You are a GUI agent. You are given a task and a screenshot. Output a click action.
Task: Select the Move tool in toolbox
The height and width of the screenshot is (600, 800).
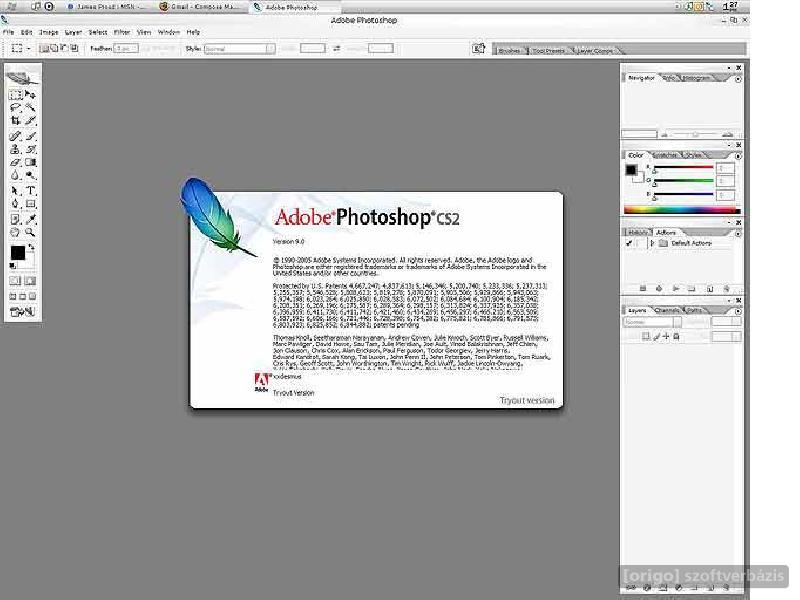[31, 95]
